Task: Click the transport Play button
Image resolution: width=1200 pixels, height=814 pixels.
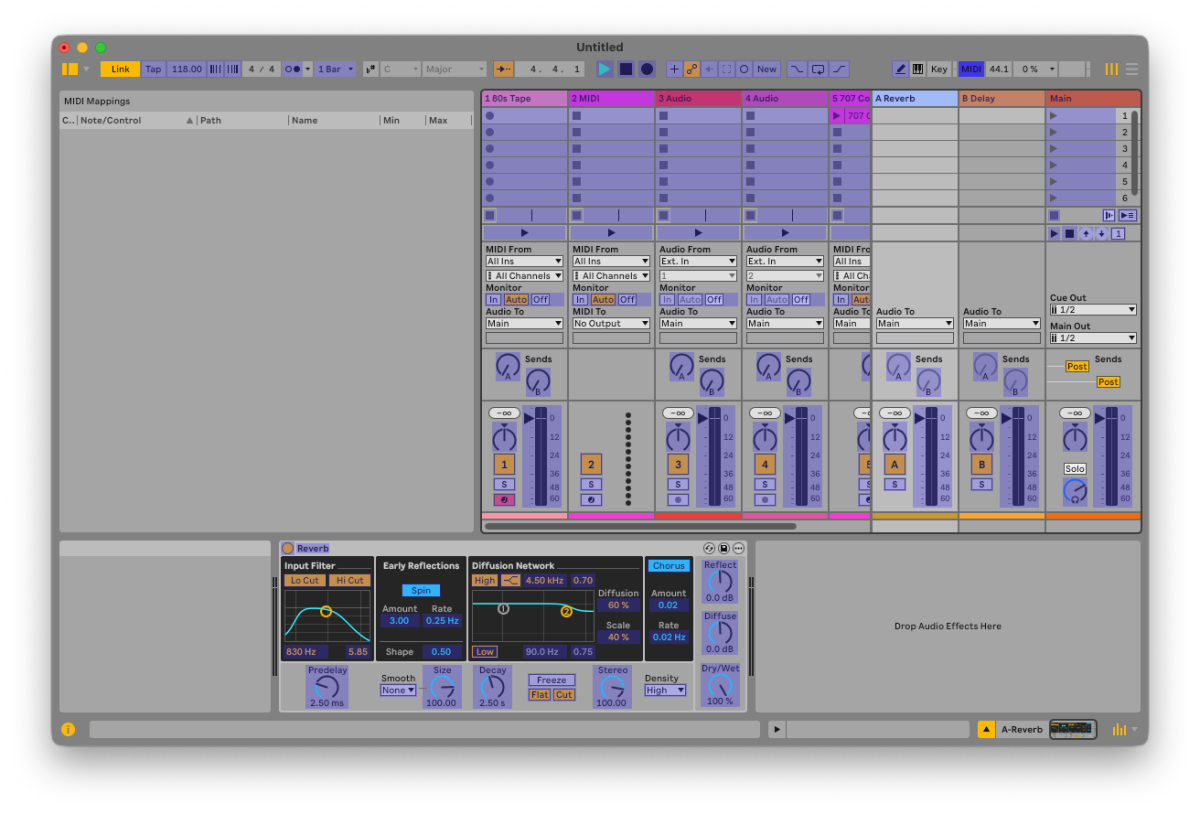Action: coord(605,69)
